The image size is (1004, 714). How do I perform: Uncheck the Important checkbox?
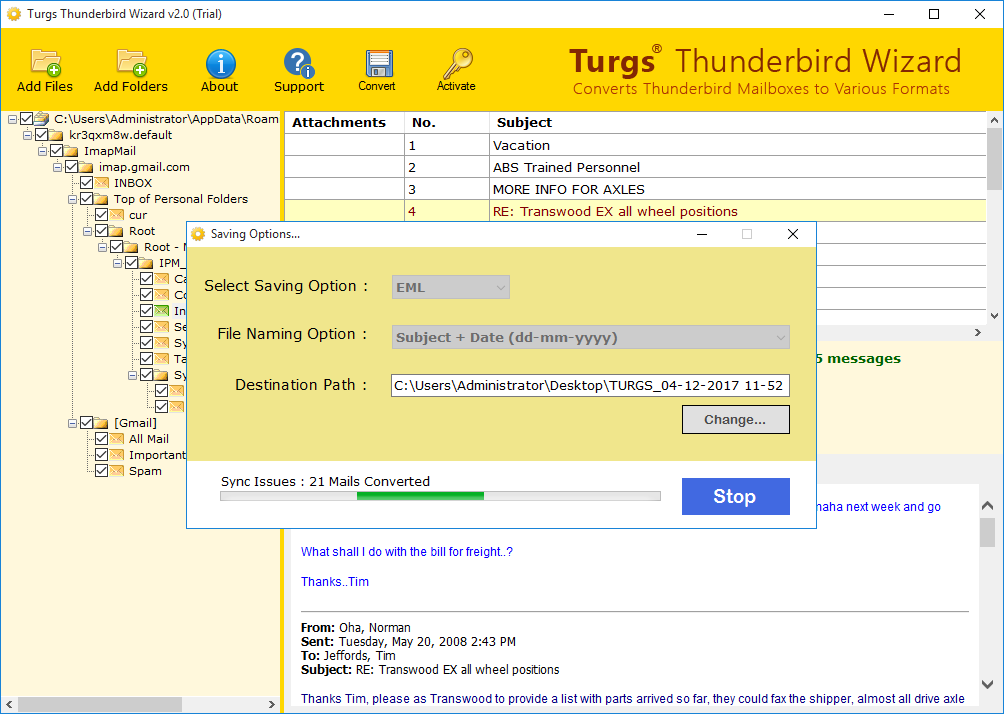pyautogui.click(x=101, y=455)
